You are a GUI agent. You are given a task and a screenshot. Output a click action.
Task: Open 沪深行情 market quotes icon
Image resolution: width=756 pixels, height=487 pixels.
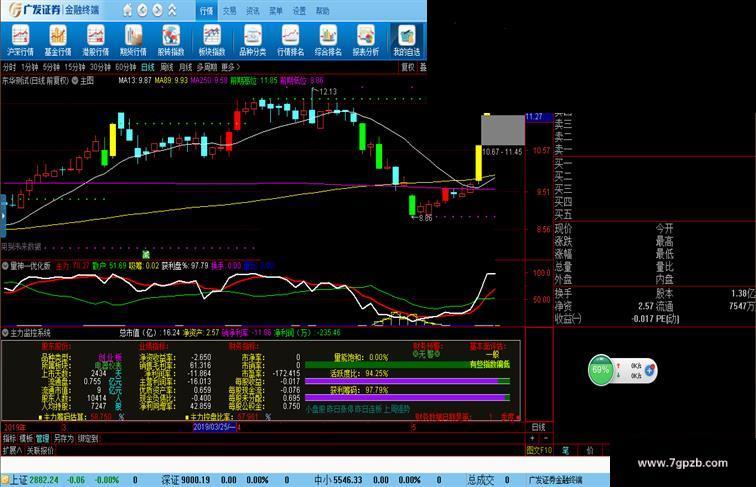point(20,41)
